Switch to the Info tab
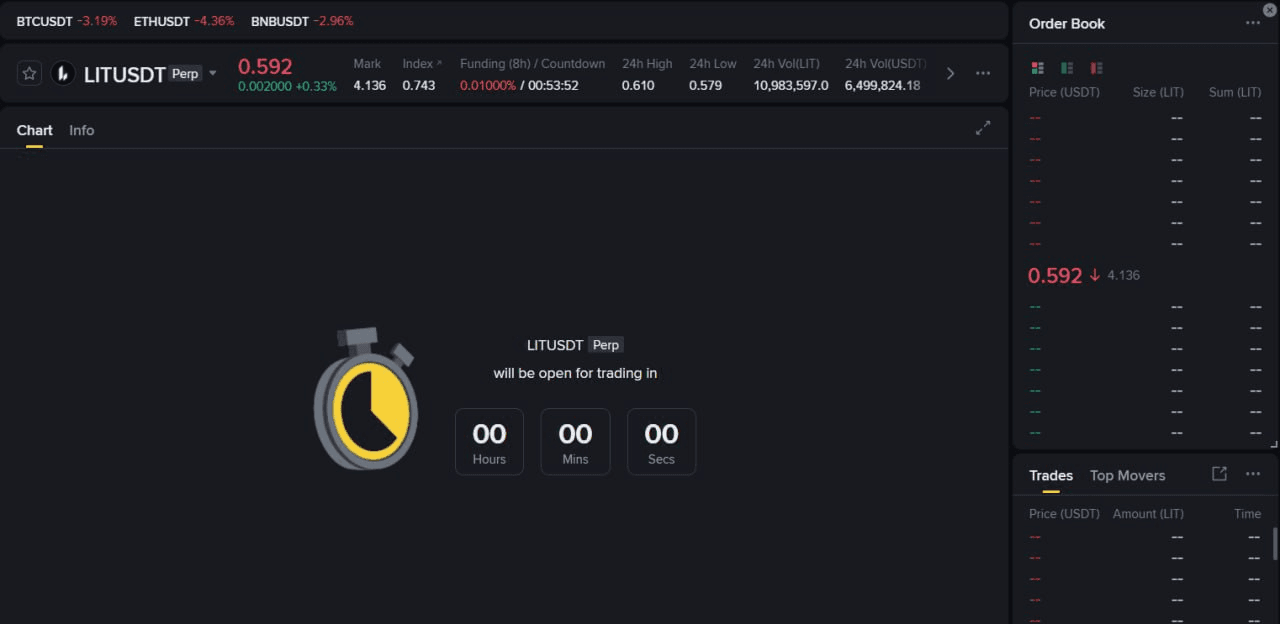The image size is (1280, 624). point(82,130)
